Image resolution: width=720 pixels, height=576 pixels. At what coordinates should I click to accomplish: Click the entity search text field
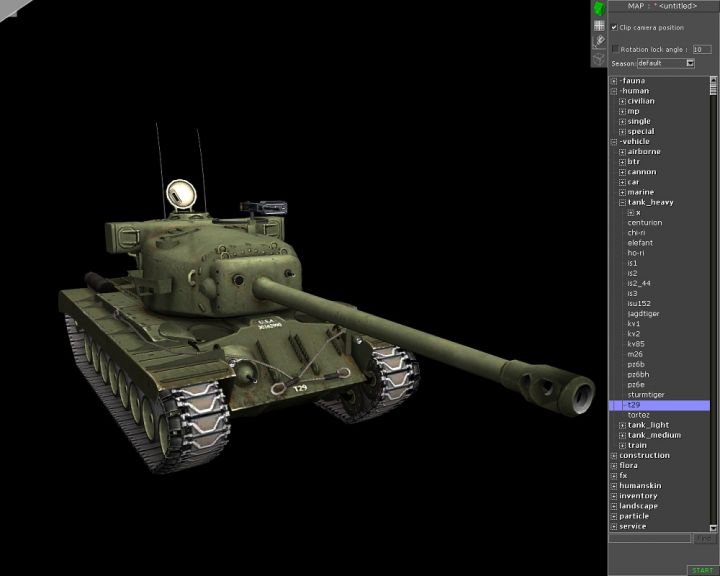coord(650,538)
